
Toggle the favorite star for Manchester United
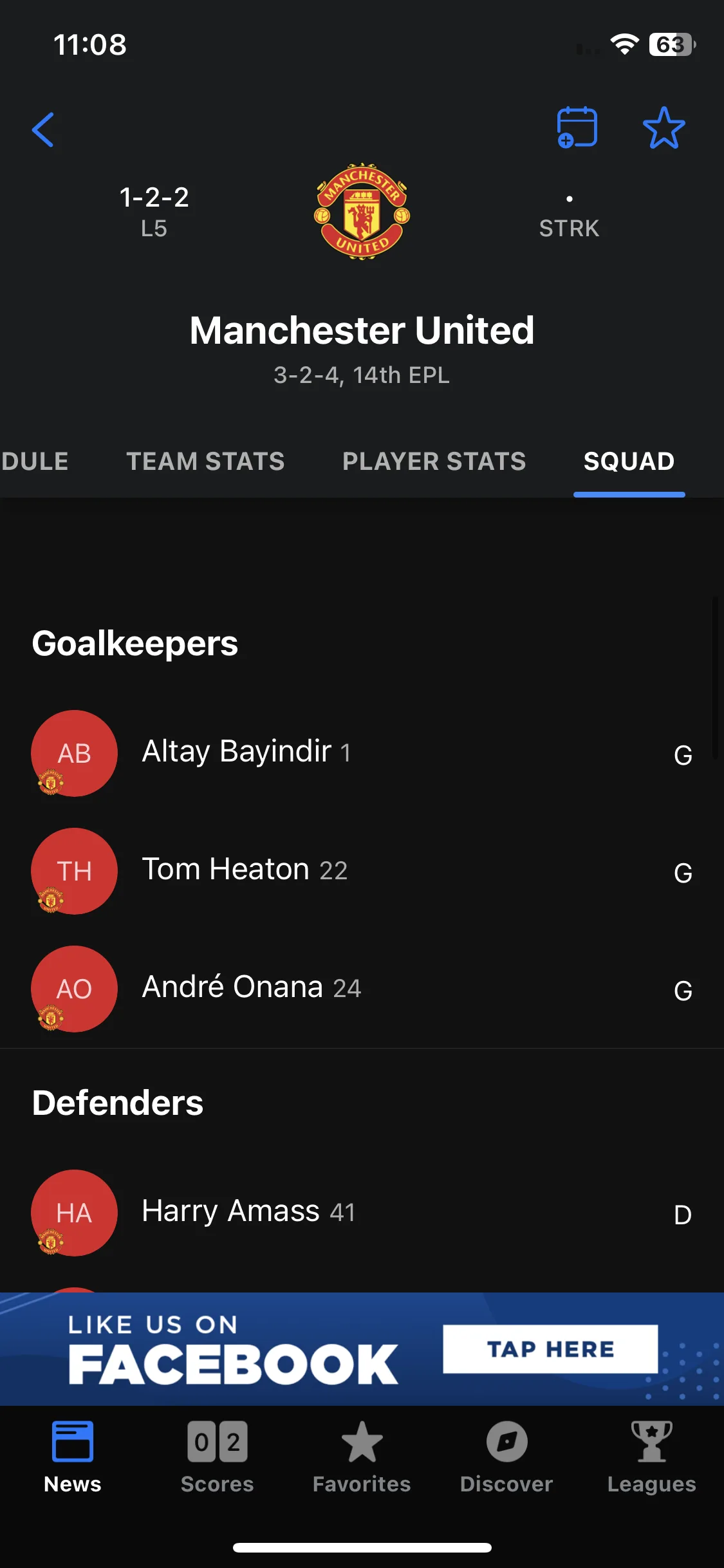(x=664, y=127)
